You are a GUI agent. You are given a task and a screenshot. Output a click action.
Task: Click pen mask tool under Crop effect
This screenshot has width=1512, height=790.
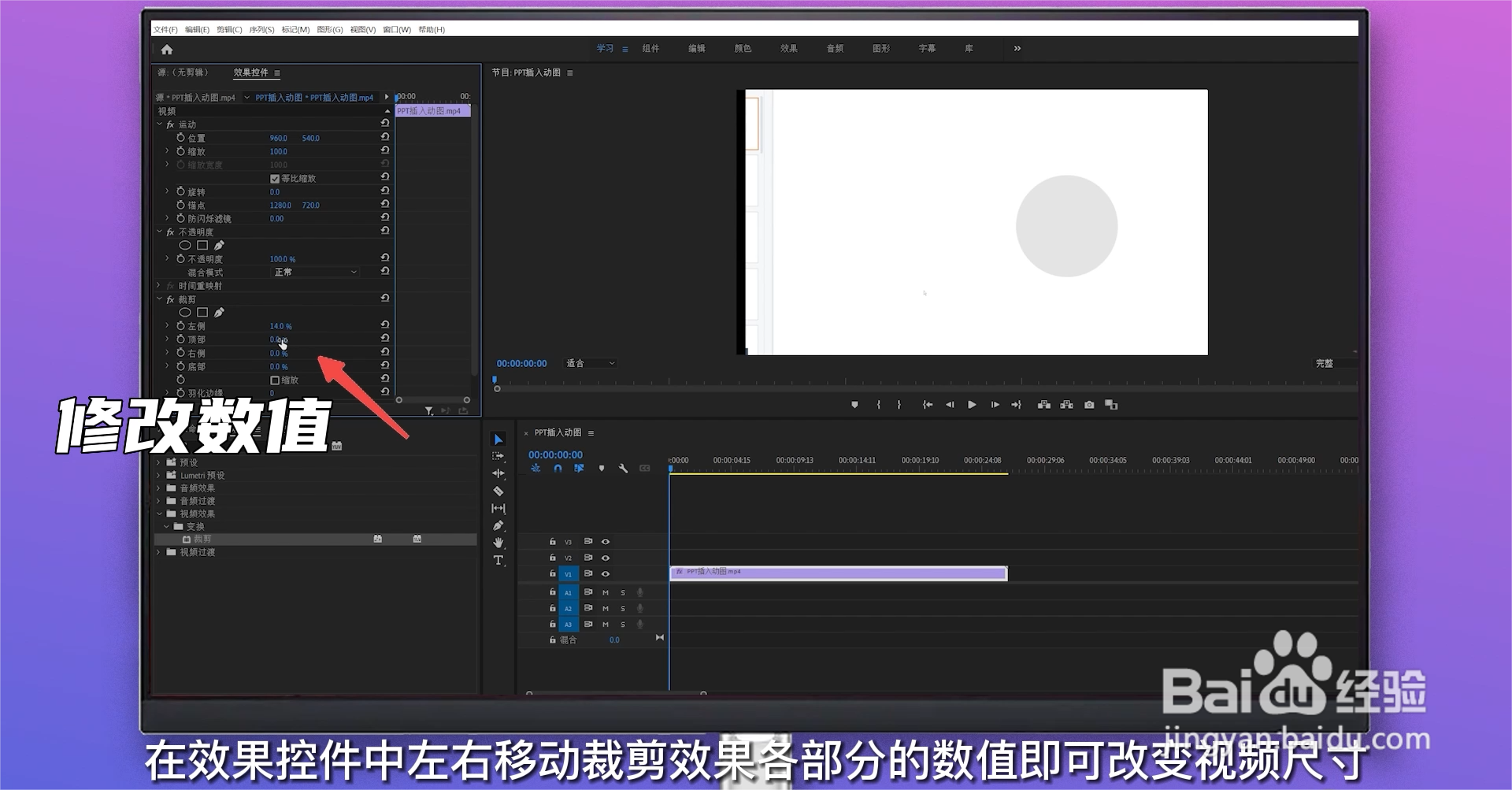[x=219, y=313]
